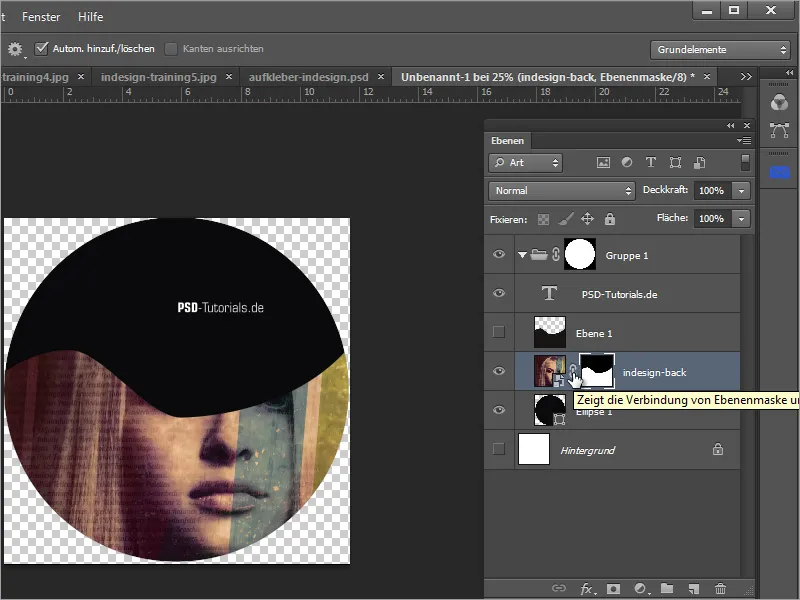The height and width of the screenshot is (600, 800).
Task: Expand the side dock panel arrows
Action: (789, 73)
